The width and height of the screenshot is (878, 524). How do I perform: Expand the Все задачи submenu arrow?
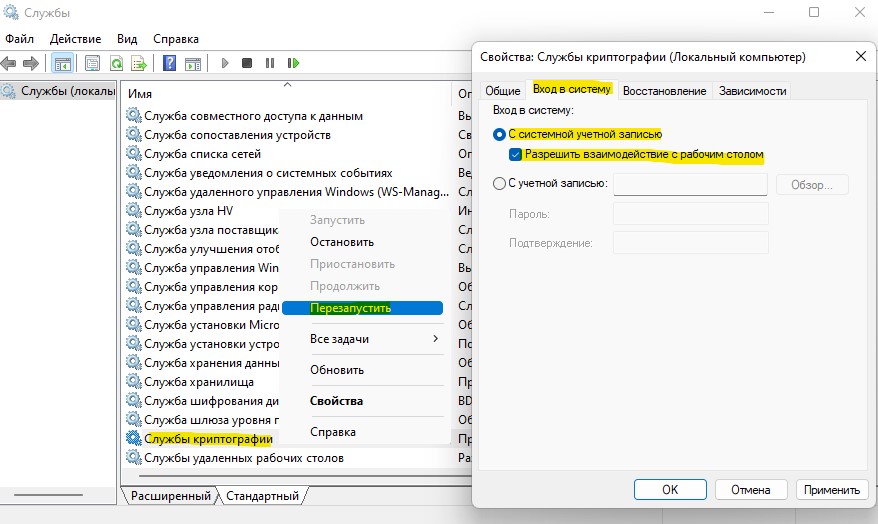pos(436,338)
